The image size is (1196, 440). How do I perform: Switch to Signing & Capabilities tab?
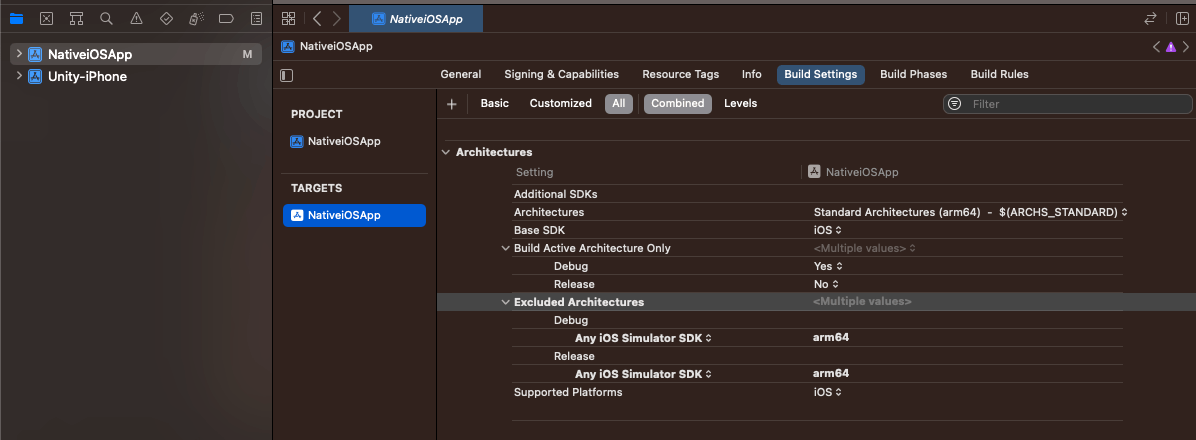coord(561,74)
